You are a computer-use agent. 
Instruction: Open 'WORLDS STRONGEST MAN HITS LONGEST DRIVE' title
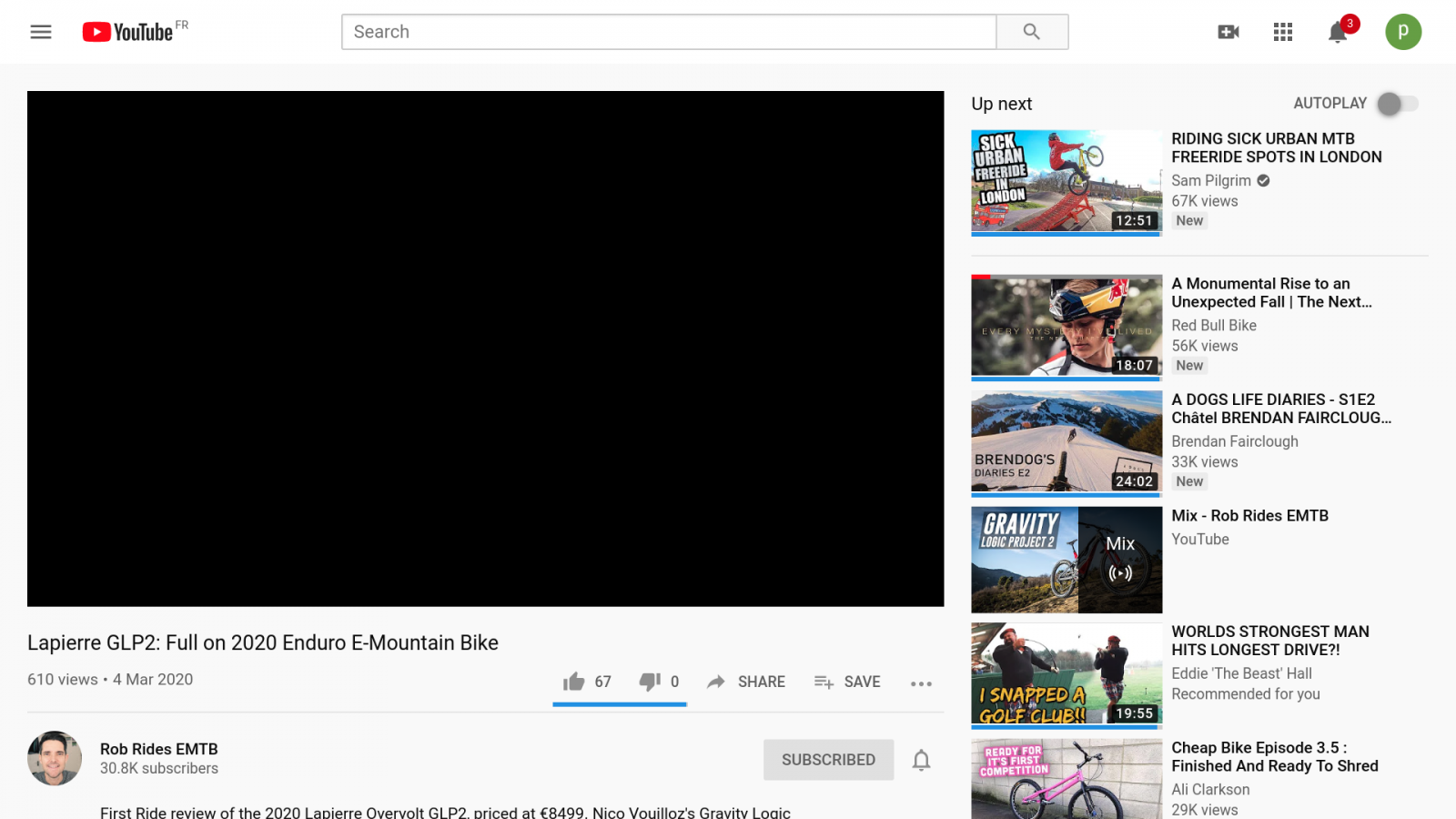click(x=1270, y=641)
